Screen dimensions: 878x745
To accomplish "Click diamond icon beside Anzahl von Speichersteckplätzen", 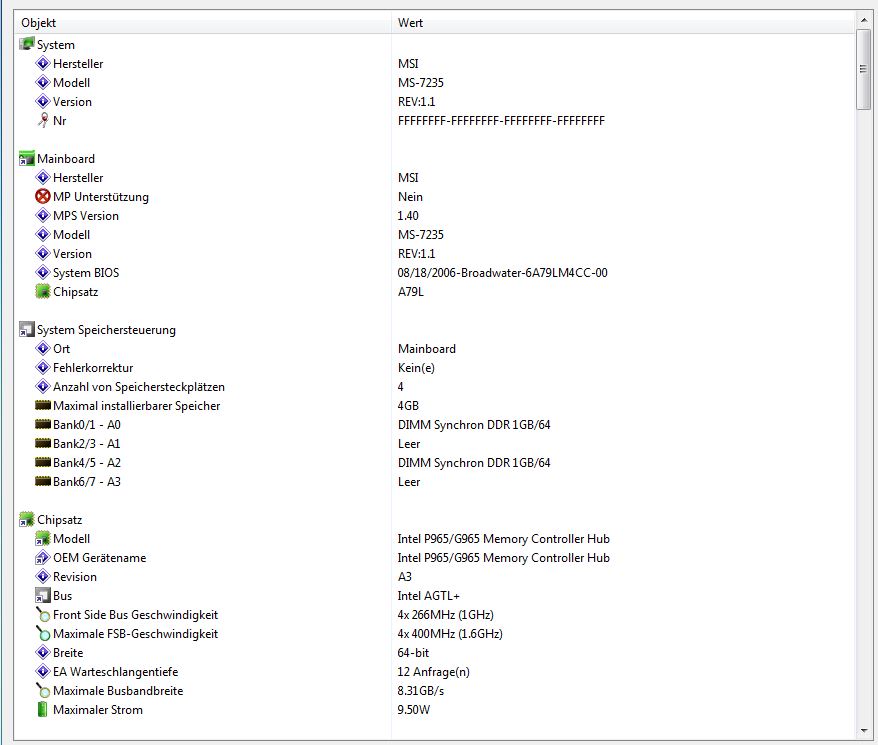I will pyautogui.click(x=43, y=387).
